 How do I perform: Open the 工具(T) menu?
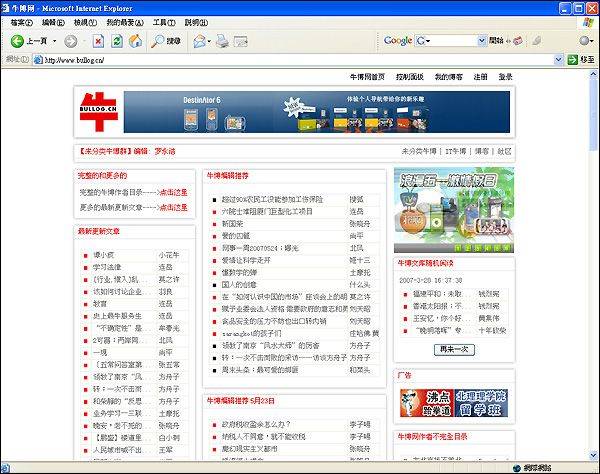coord(164,23)
